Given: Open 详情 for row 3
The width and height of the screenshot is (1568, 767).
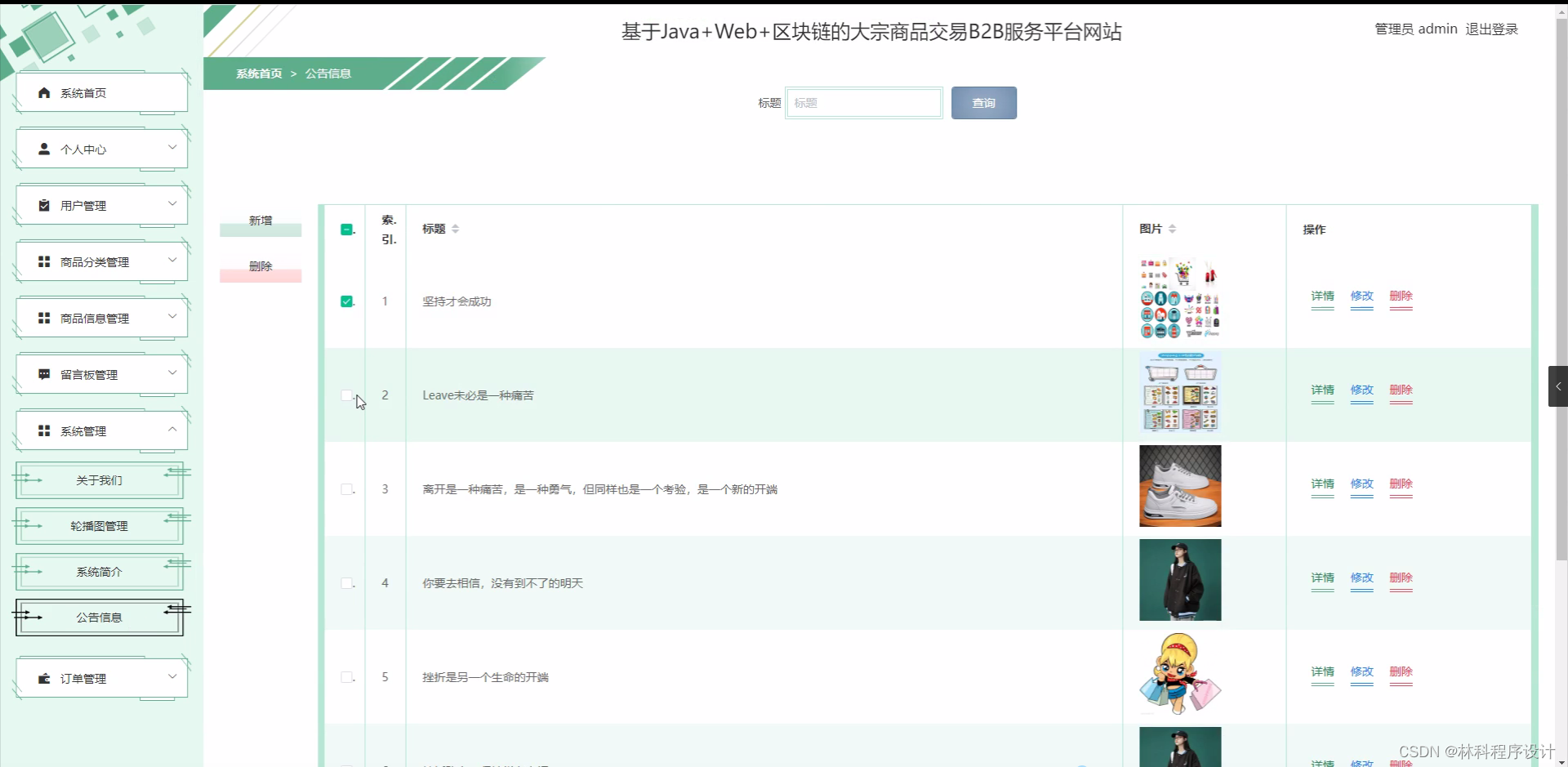Looking at the screenshot, I should [1322, 484].
